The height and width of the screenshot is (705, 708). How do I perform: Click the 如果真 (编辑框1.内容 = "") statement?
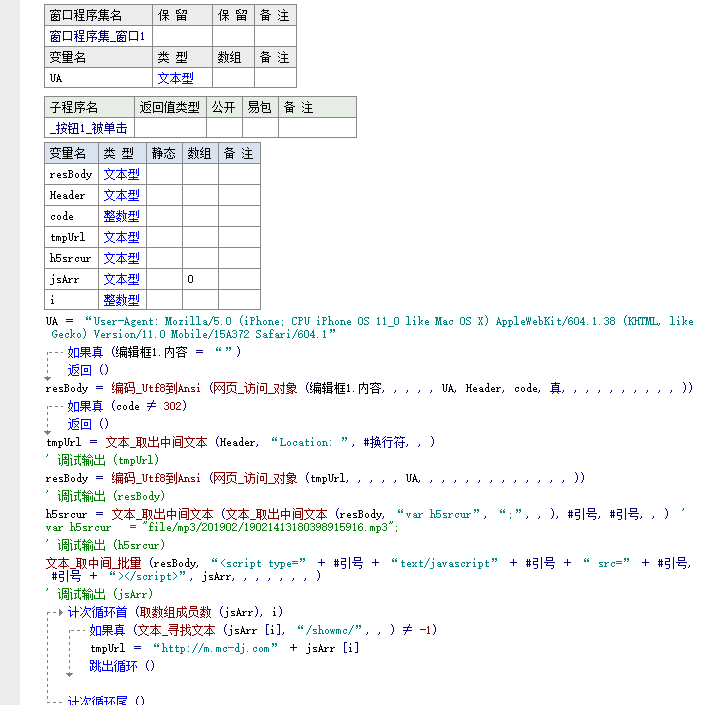[x=154, y=352]
